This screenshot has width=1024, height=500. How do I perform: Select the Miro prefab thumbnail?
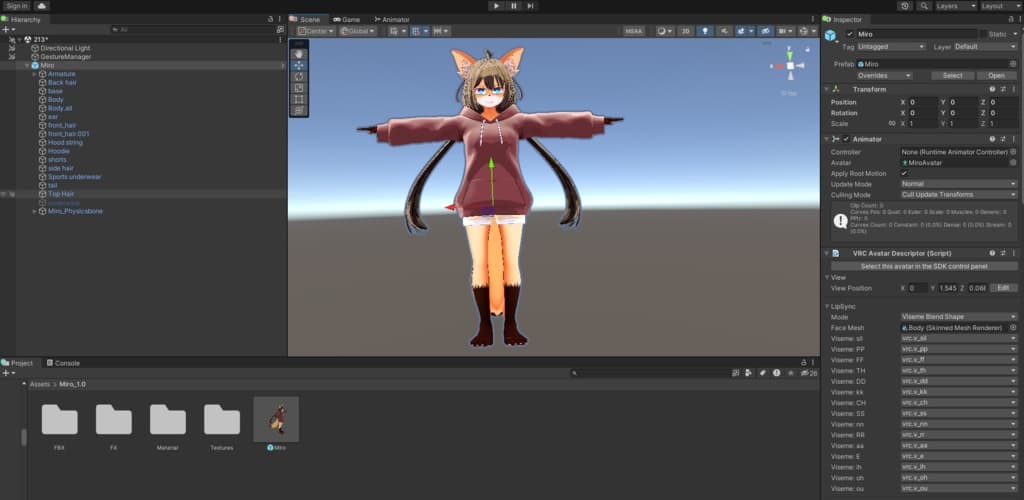pyautogui.click(x=276, y=420)
